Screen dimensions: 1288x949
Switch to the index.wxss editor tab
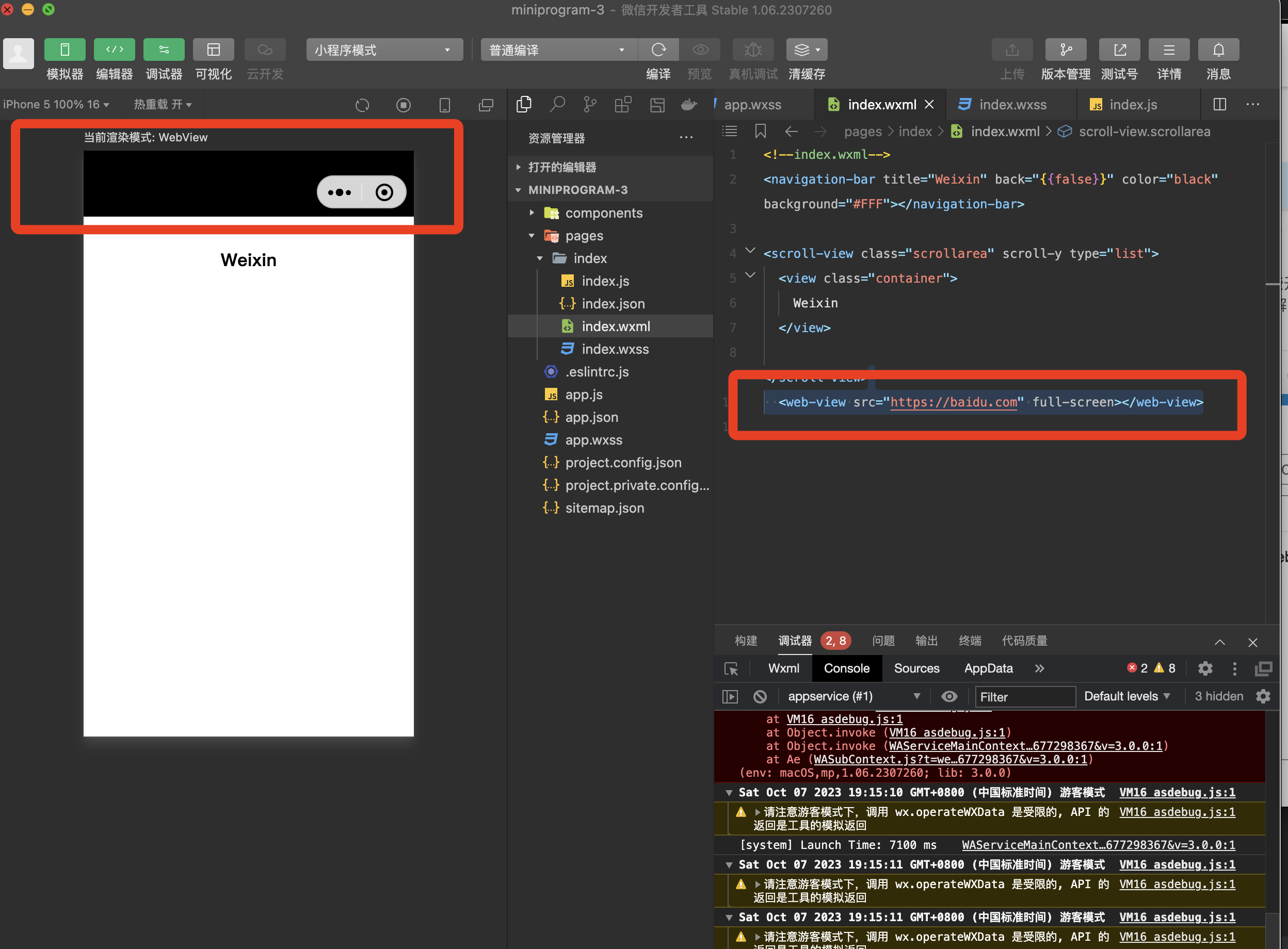(x=1012, y=105)
